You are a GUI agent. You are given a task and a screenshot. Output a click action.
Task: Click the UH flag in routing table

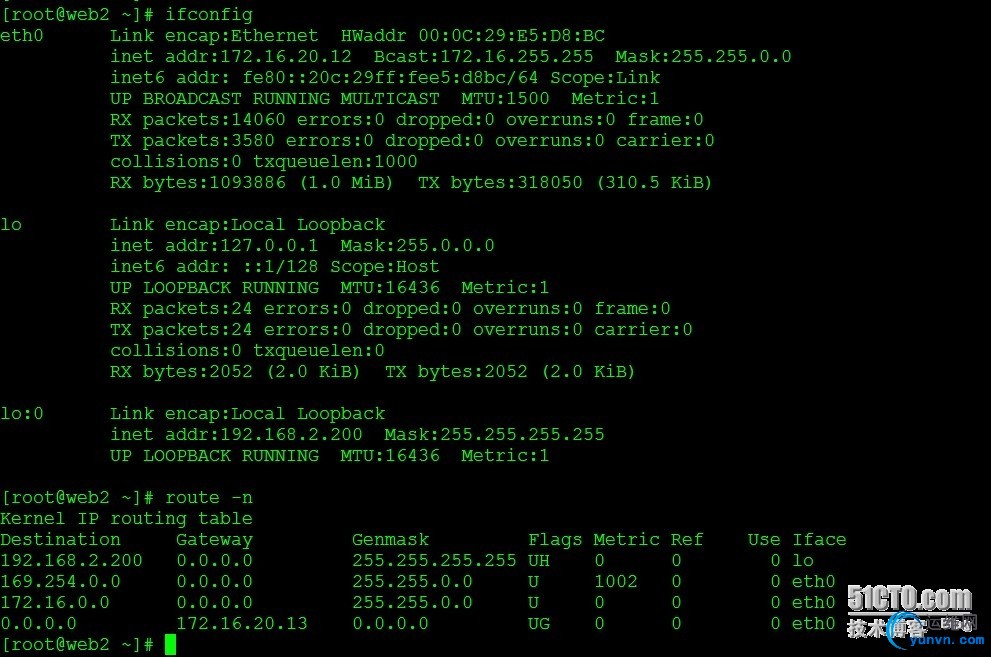point(538,560)
